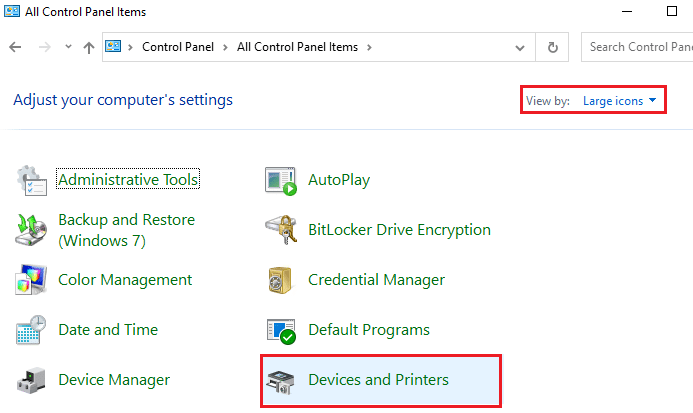Open the Date and Time calendar icon
The image size is (693, 413).
coord(31,329)
